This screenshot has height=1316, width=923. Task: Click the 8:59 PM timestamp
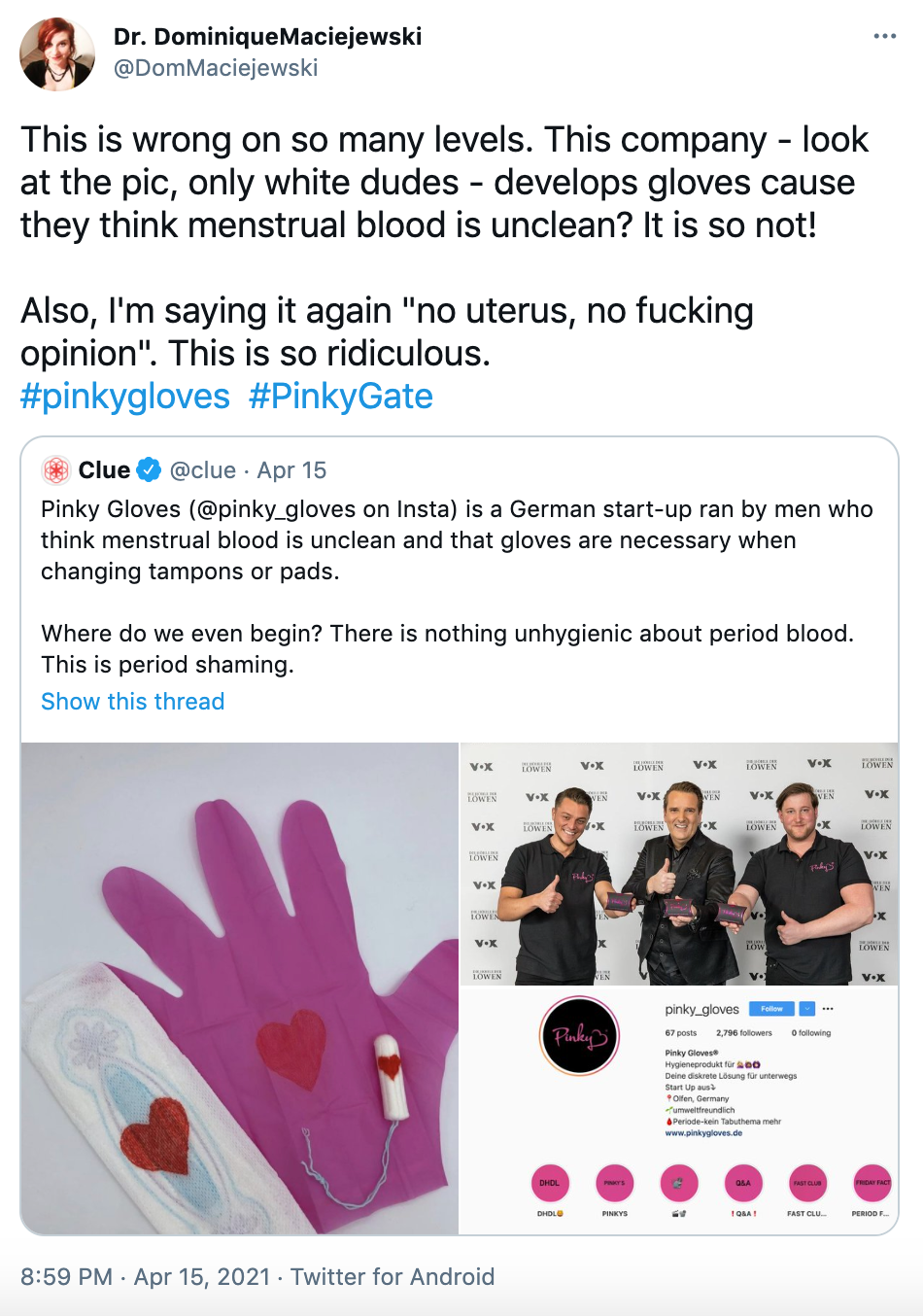(x=66, y=1277)
